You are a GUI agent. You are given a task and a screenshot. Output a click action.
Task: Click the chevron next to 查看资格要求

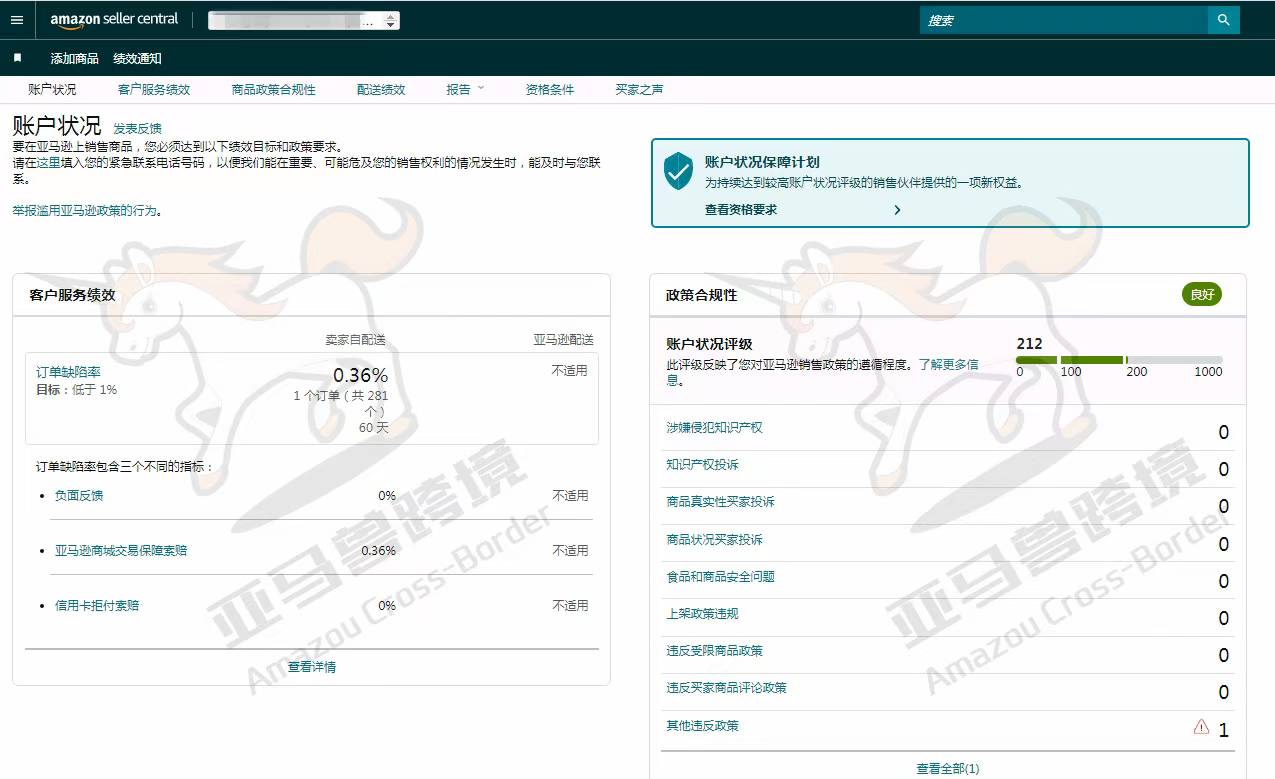(x=897, y=210)
